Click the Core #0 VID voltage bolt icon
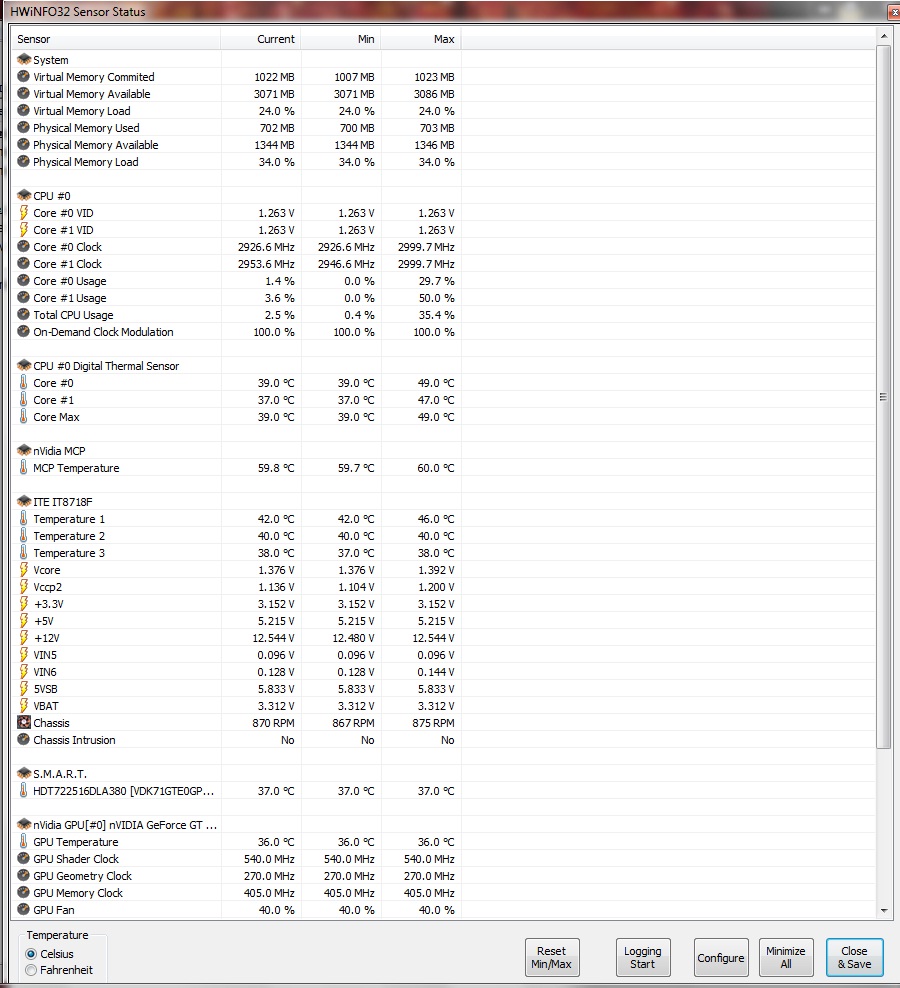 (23, 212)
